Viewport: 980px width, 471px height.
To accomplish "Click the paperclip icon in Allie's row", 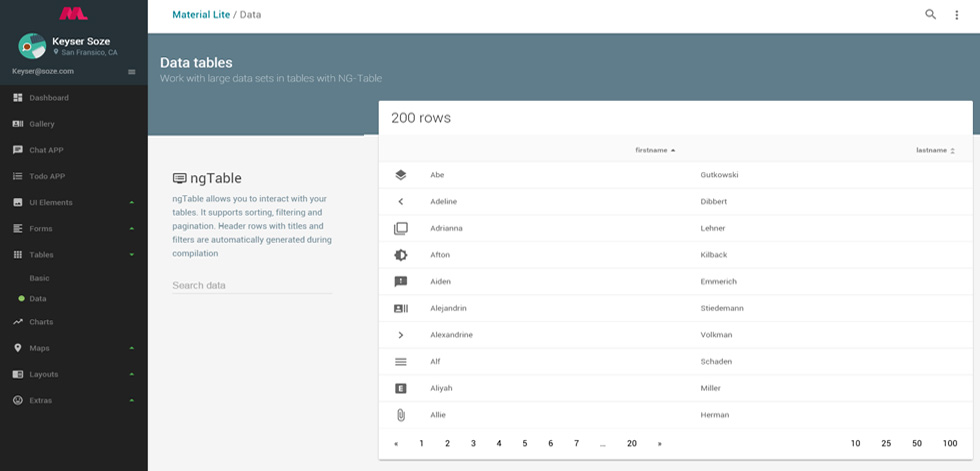I will 401,415.
